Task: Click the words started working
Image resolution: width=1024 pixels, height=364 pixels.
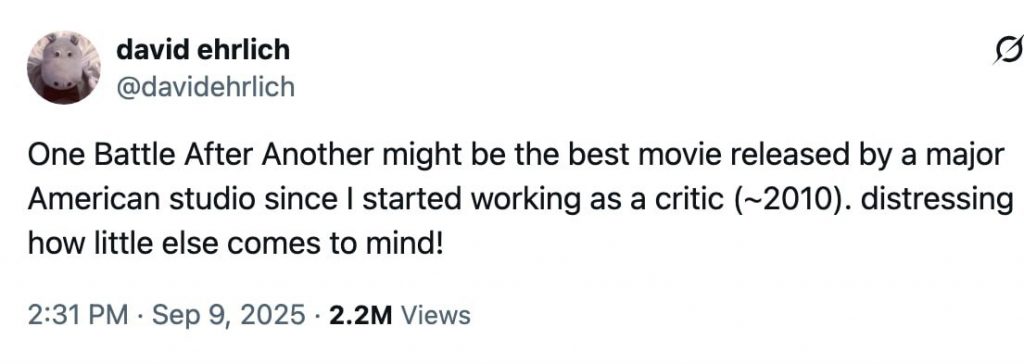Action: tap(470, 201)
